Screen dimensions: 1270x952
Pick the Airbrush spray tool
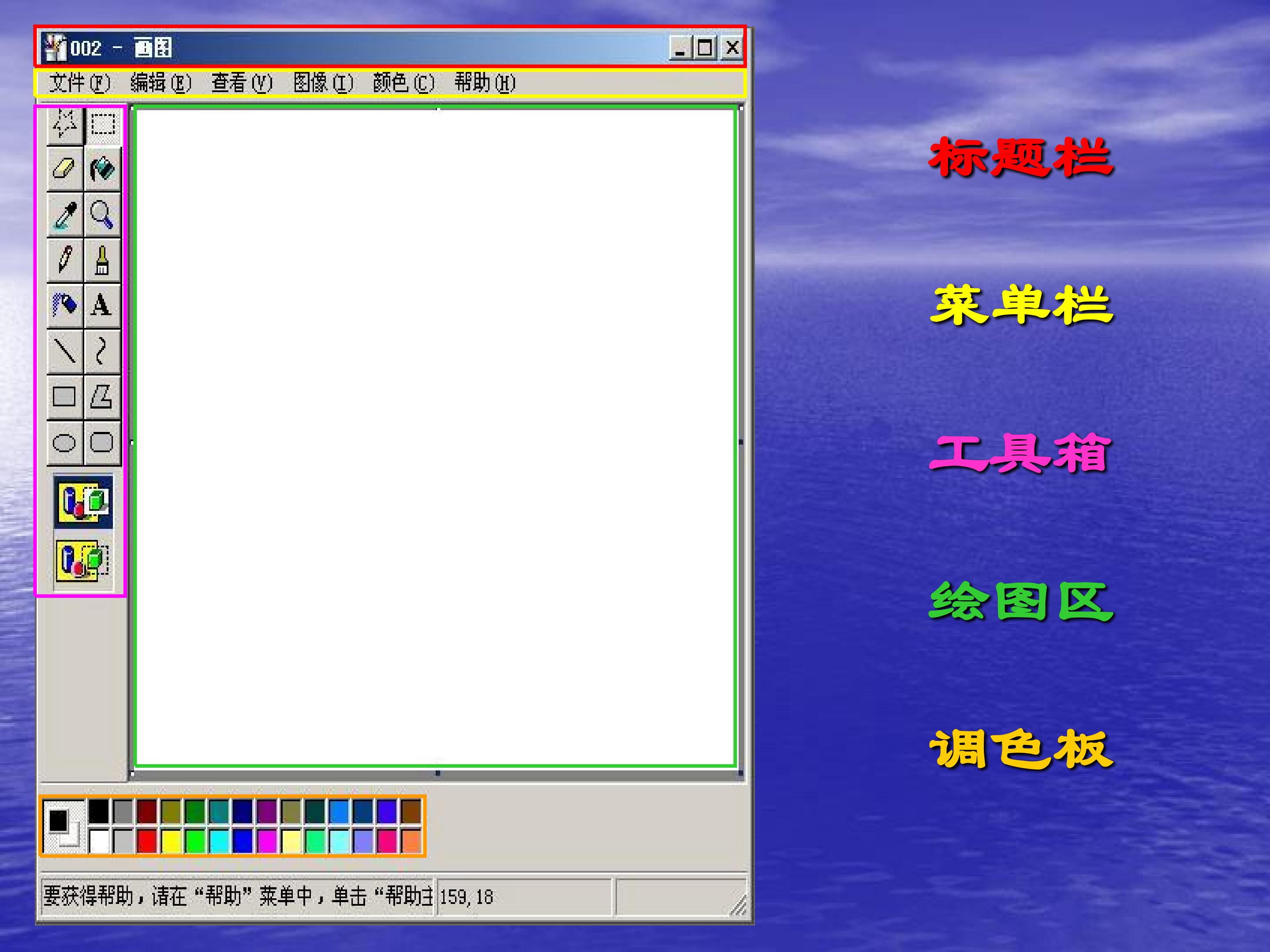pos(64,305)
